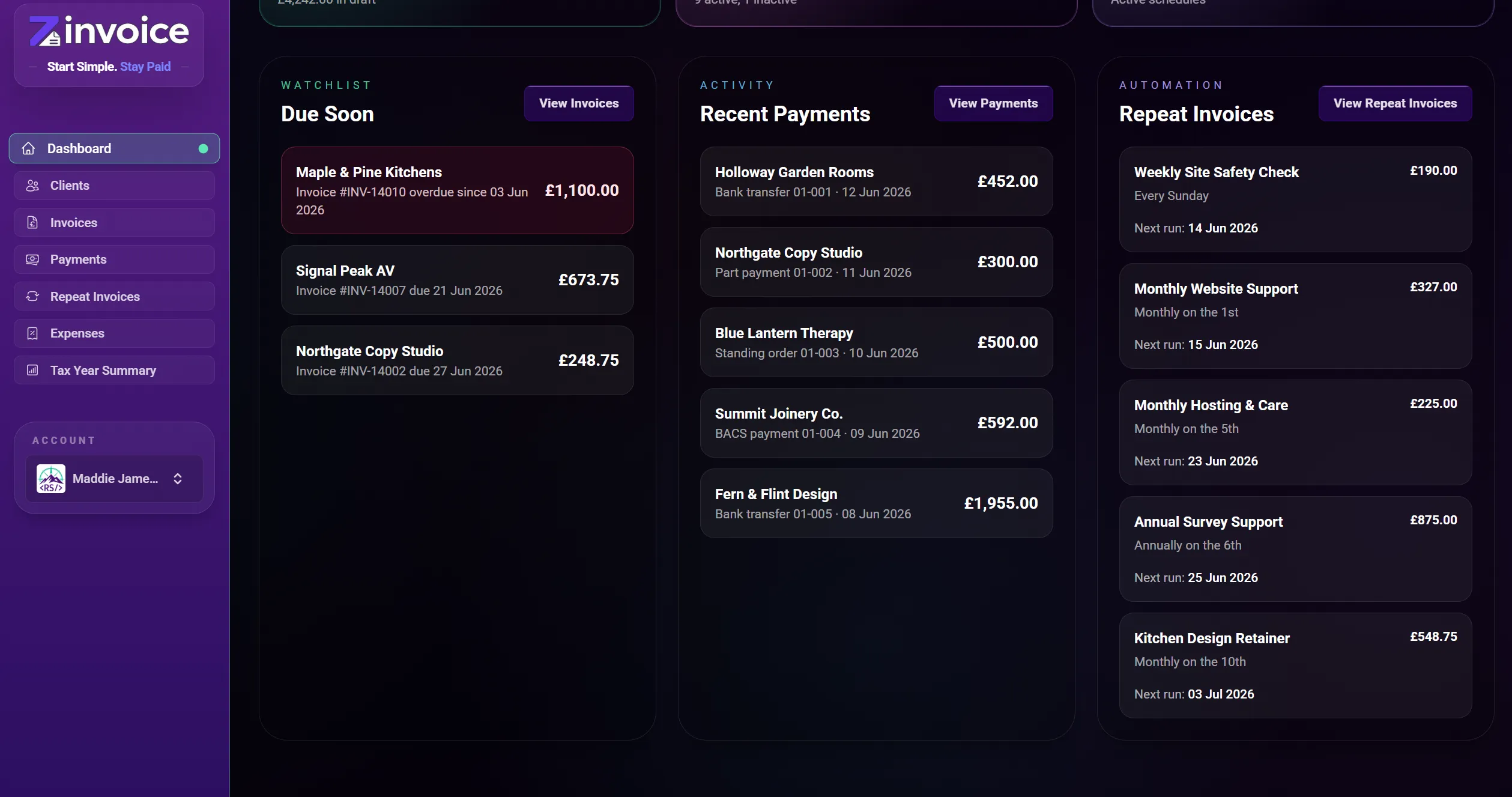Viewport: 1512px width, 797px height.
Task: Open the Fern & Flint Design payment
Action: coord(876,503)
